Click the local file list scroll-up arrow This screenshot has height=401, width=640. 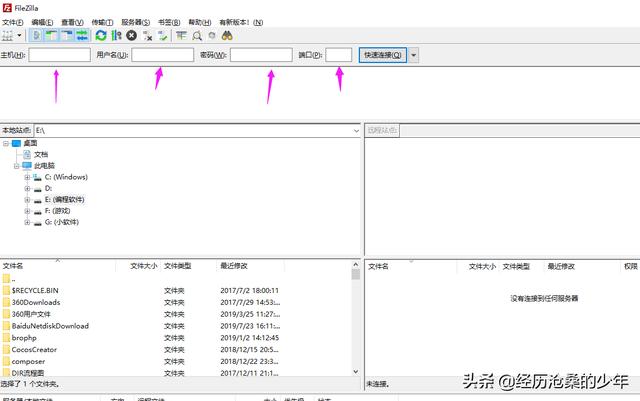[356, 265]
